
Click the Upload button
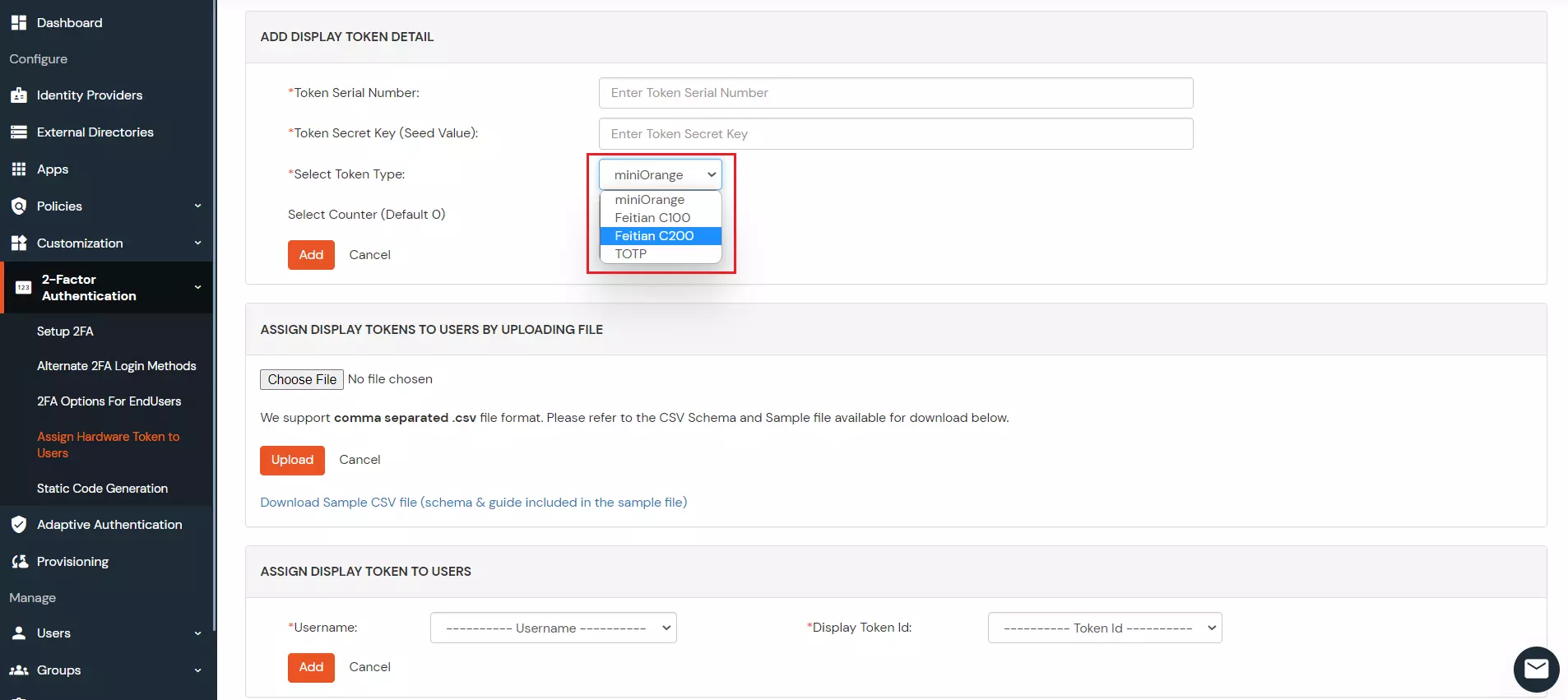(292, 460)
